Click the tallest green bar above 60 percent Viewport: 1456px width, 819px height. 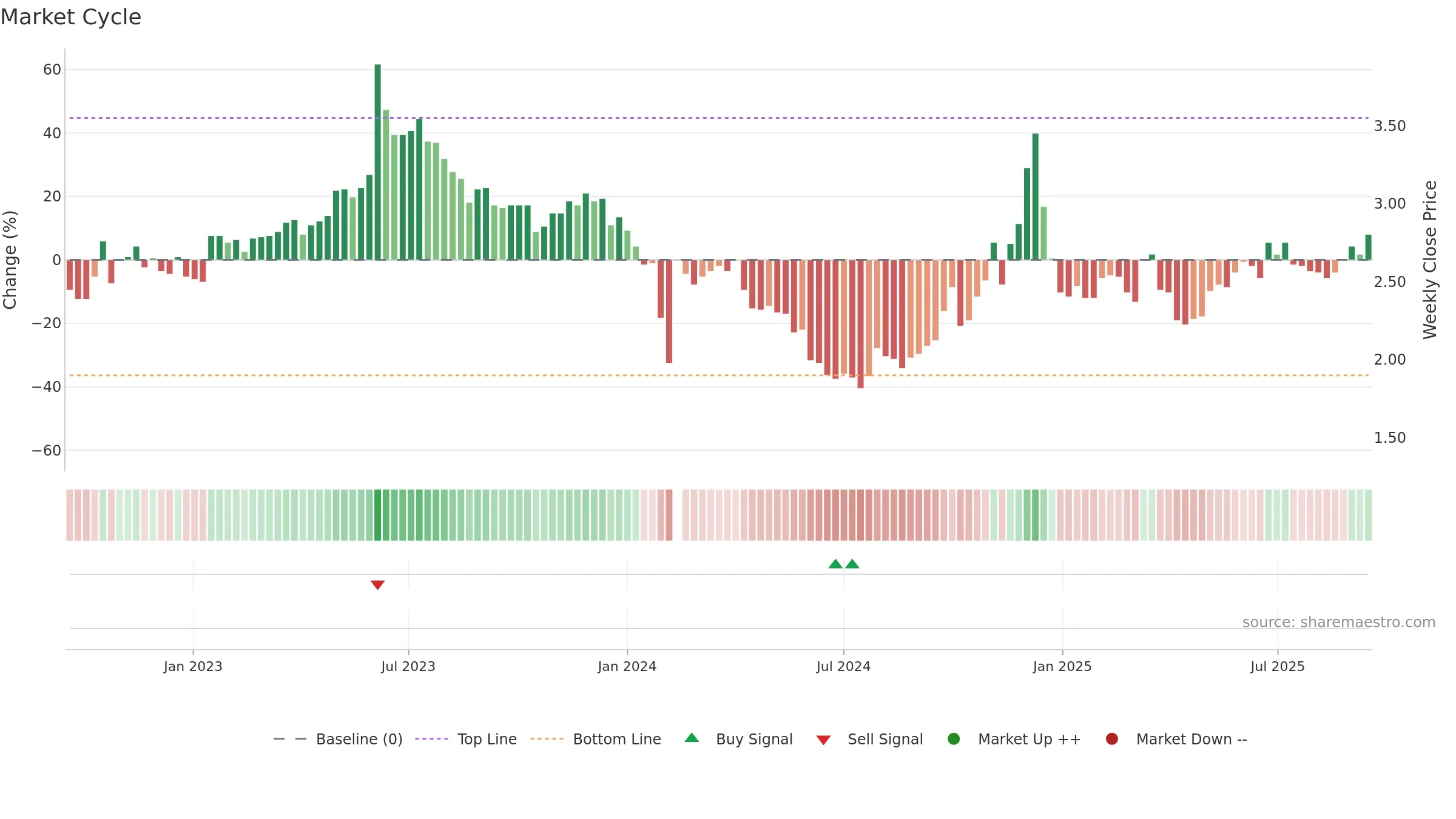(x=377, y=162)
